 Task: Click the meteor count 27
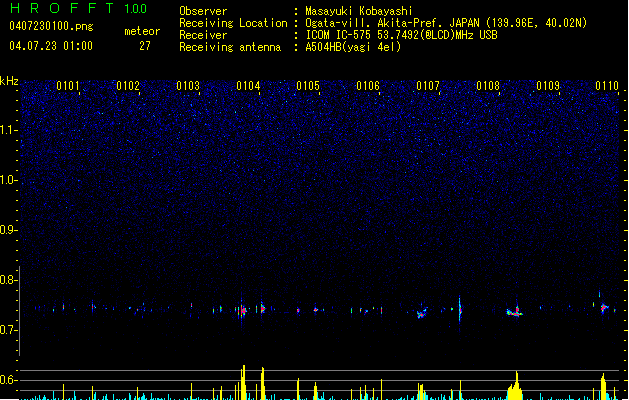(145, 46)
